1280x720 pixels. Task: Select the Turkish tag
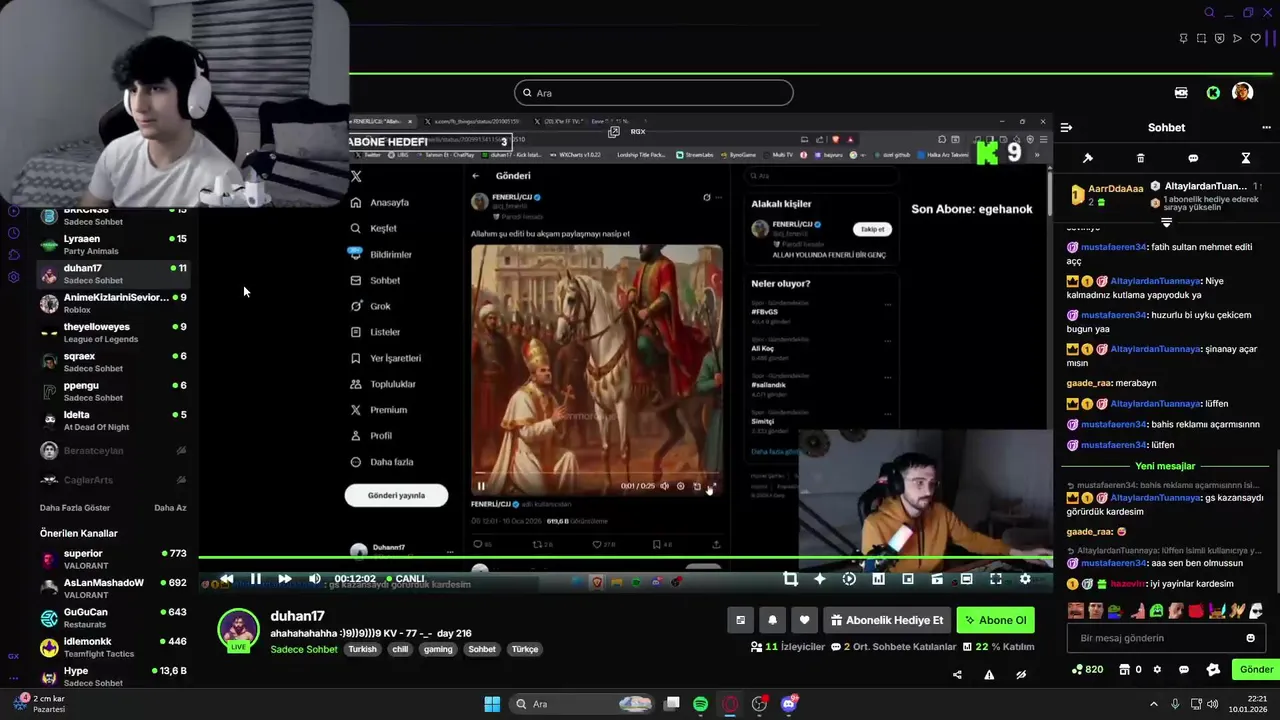362,649
